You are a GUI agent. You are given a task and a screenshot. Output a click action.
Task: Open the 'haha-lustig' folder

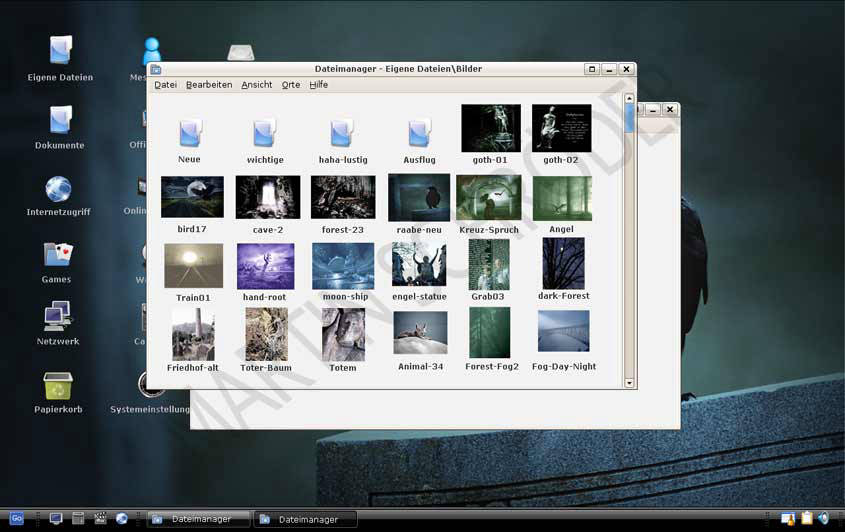tap(343, 133)
